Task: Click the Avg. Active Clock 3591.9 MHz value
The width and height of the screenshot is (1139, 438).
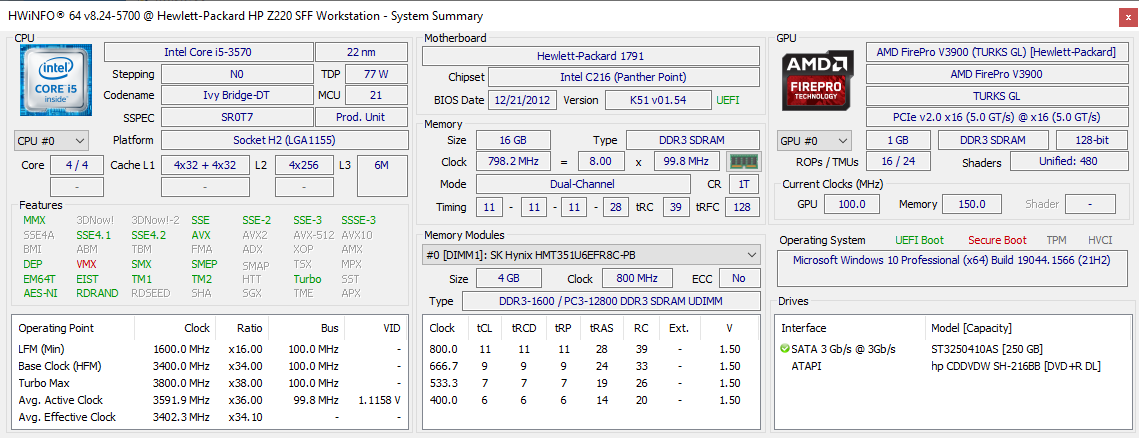Action: pos(182,400)
